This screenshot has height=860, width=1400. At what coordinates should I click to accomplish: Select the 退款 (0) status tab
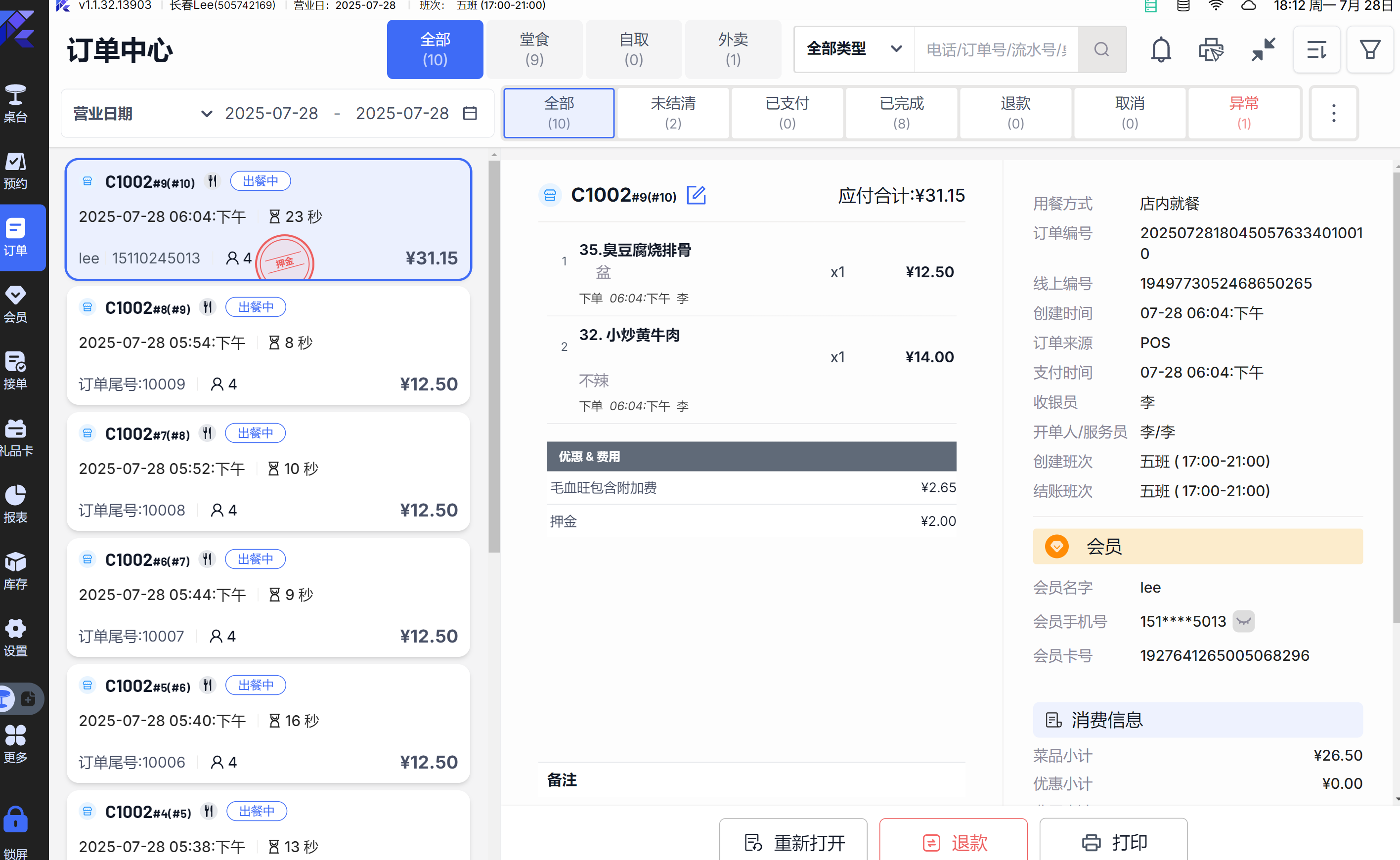point(1015,113)
